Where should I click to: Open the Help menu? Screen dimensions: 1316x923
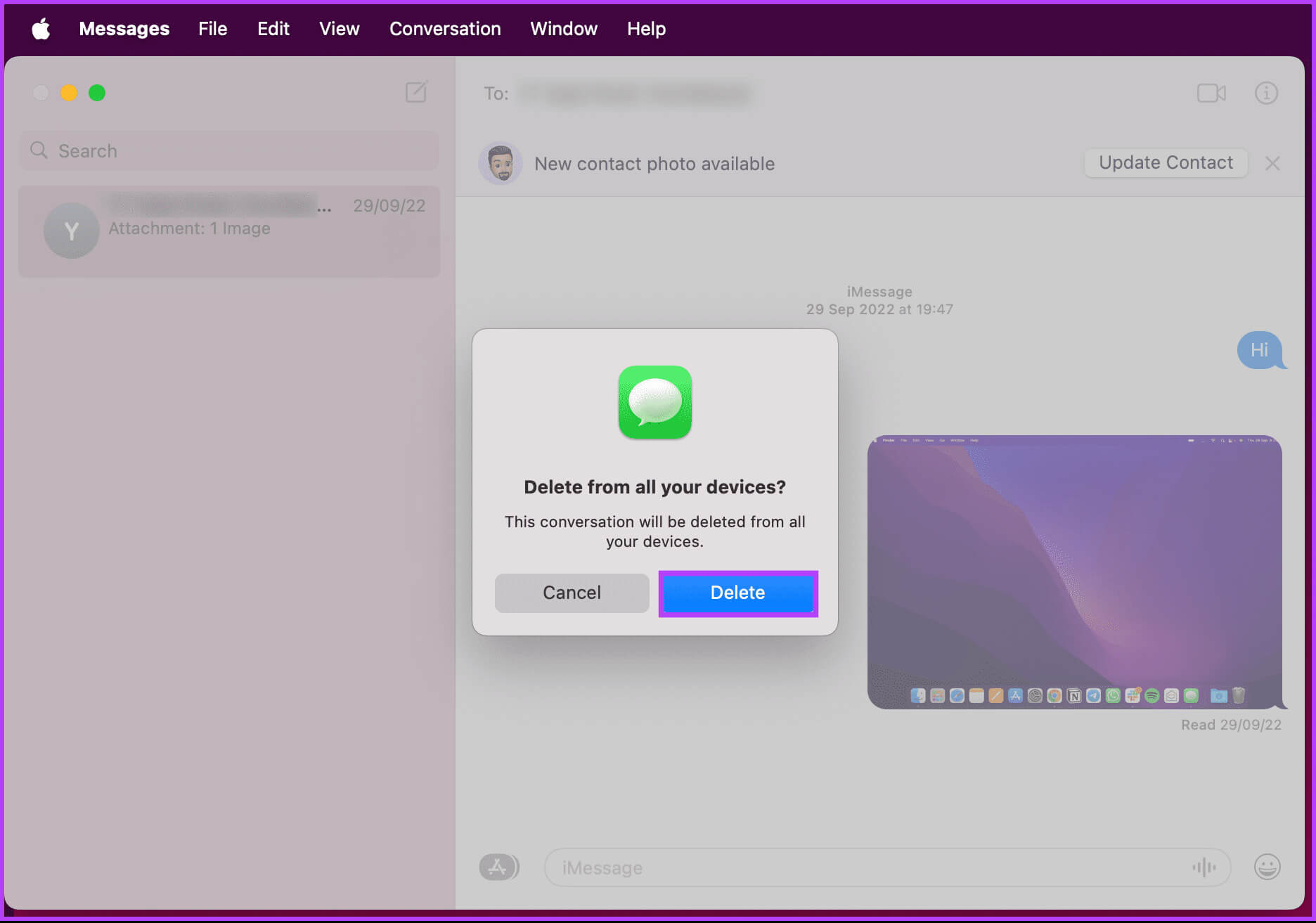[646, 29]
